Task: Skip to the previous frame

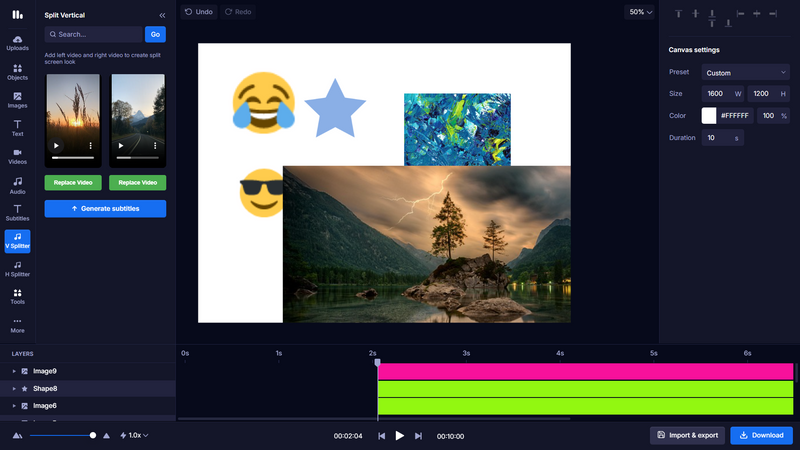Action: 381,436
